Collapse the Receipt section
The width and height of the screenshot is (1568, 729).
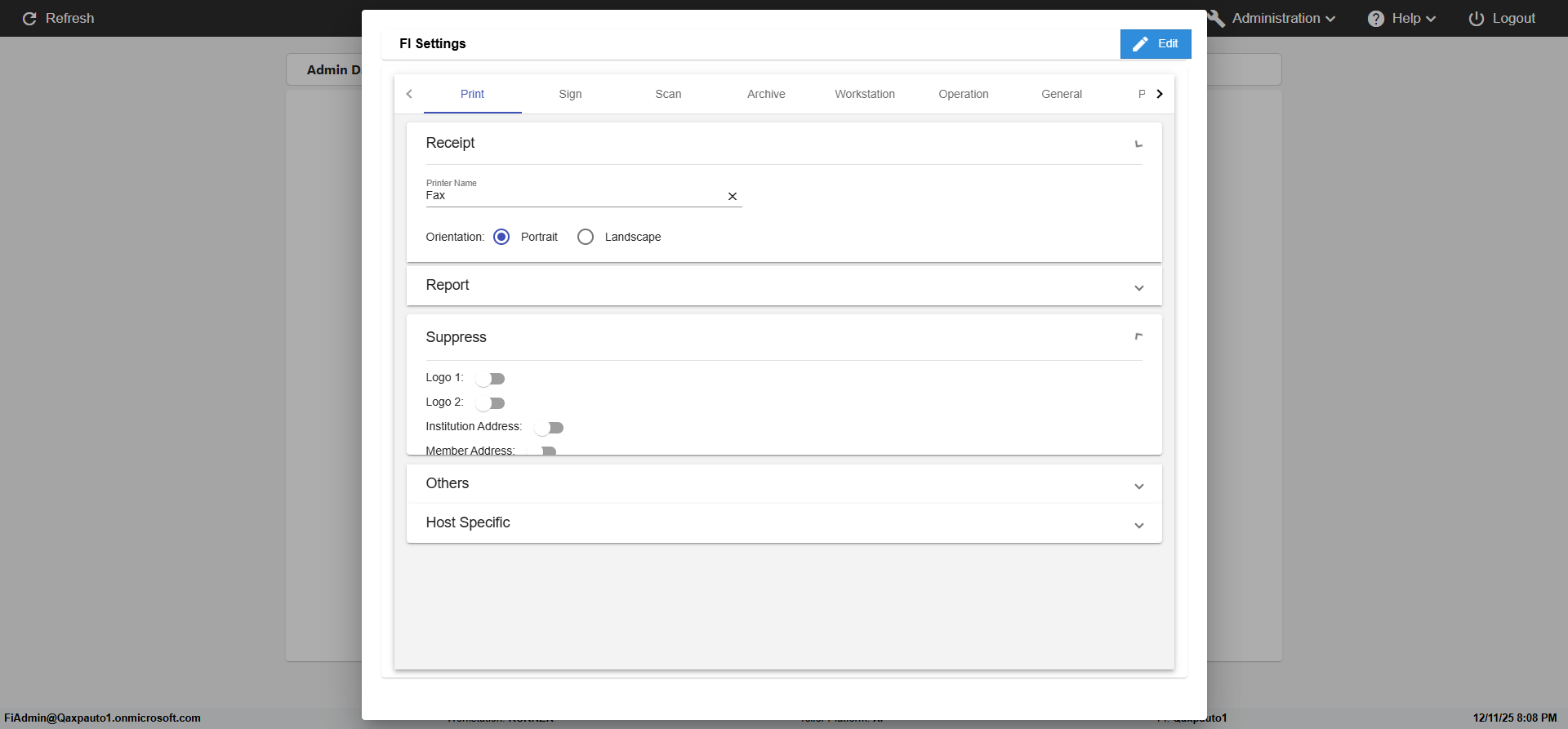[x=1138, y=144]
